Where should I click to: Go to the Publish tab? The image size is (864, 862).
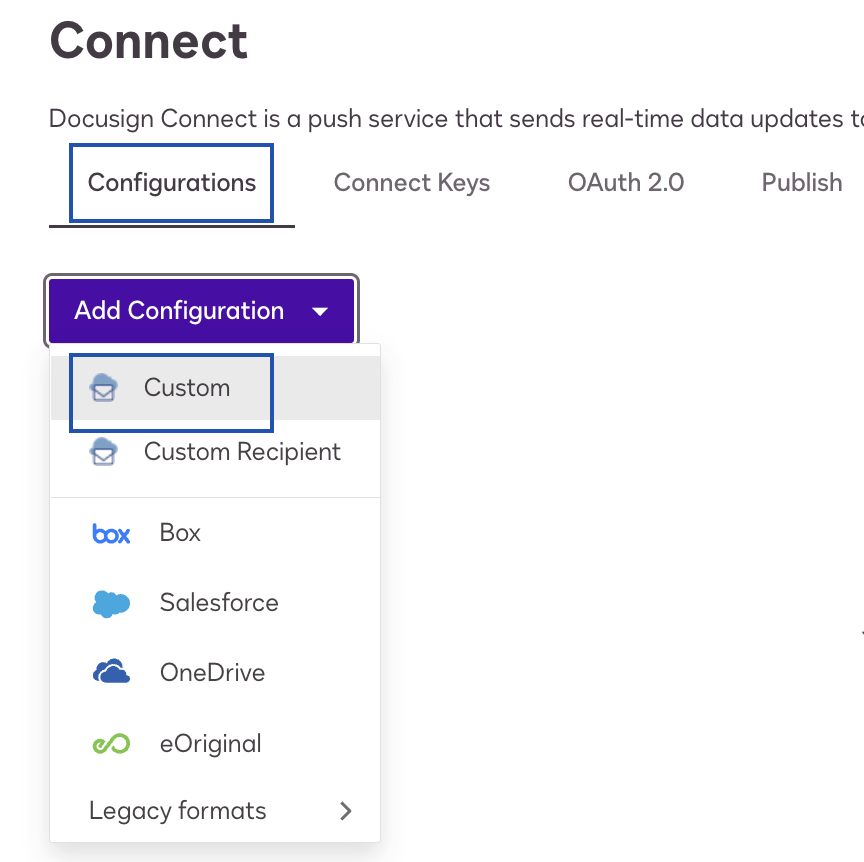click(802, 183)
